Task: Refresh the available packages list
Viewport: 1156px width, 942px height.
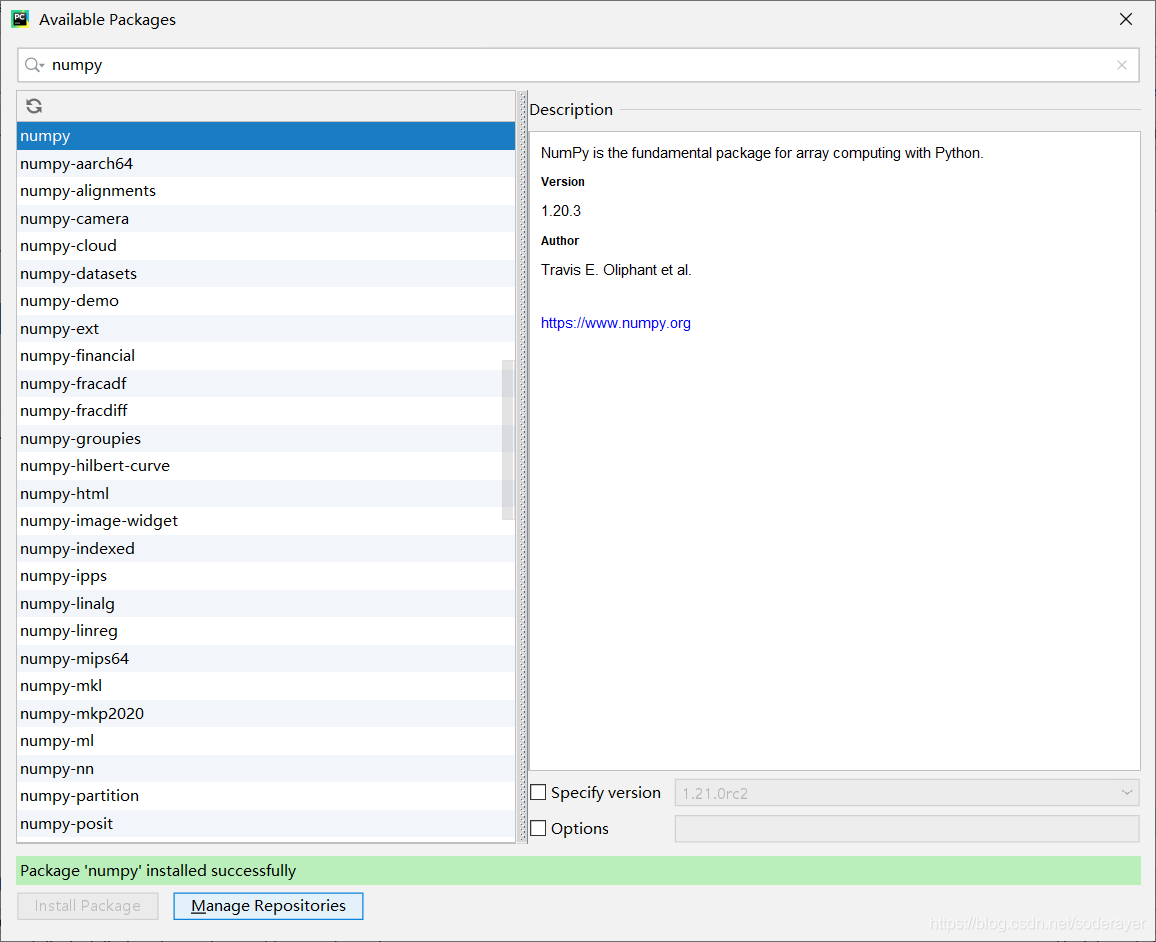Action: click(34, 106)
